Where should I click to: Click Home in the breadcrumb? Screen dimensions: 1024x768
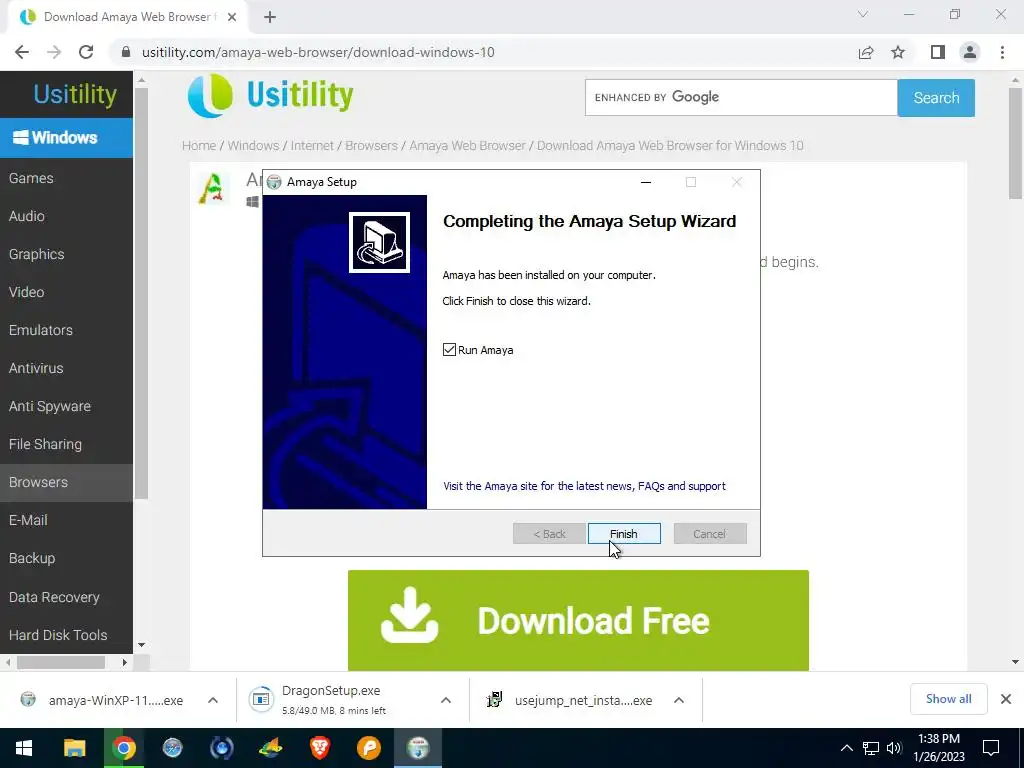(199, 146)
